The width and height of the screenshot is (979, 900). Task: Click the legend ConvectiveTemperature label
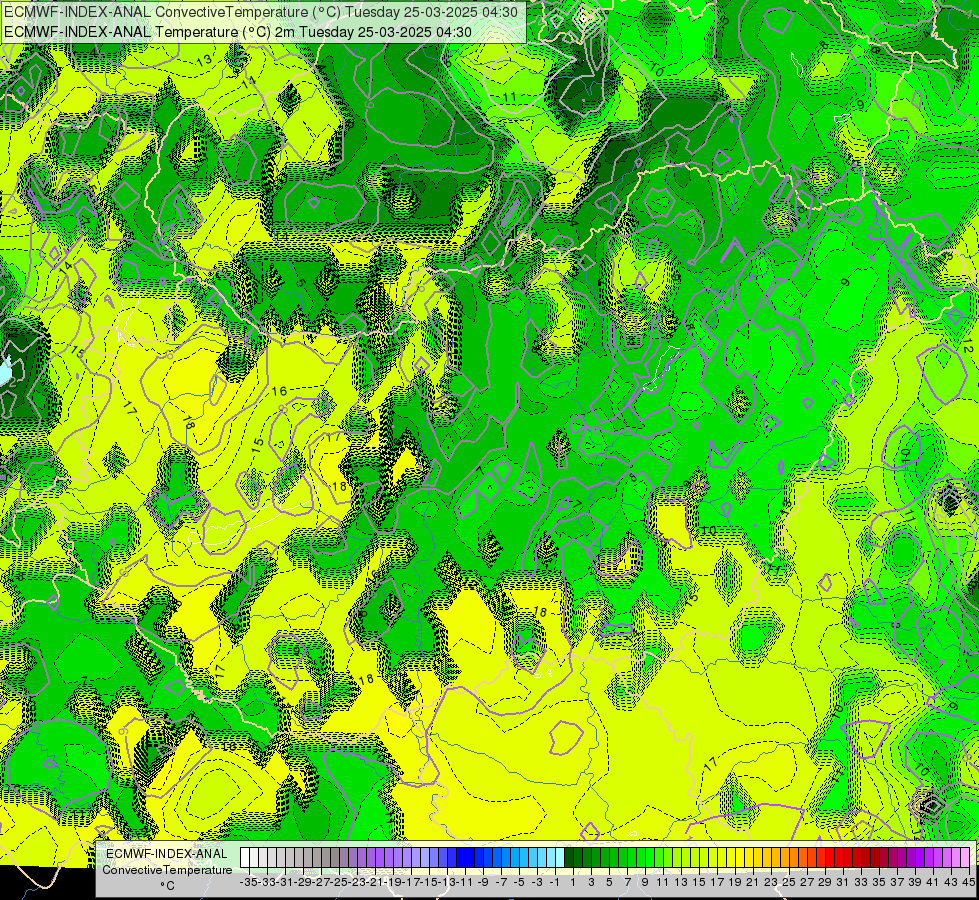[167, 870]
